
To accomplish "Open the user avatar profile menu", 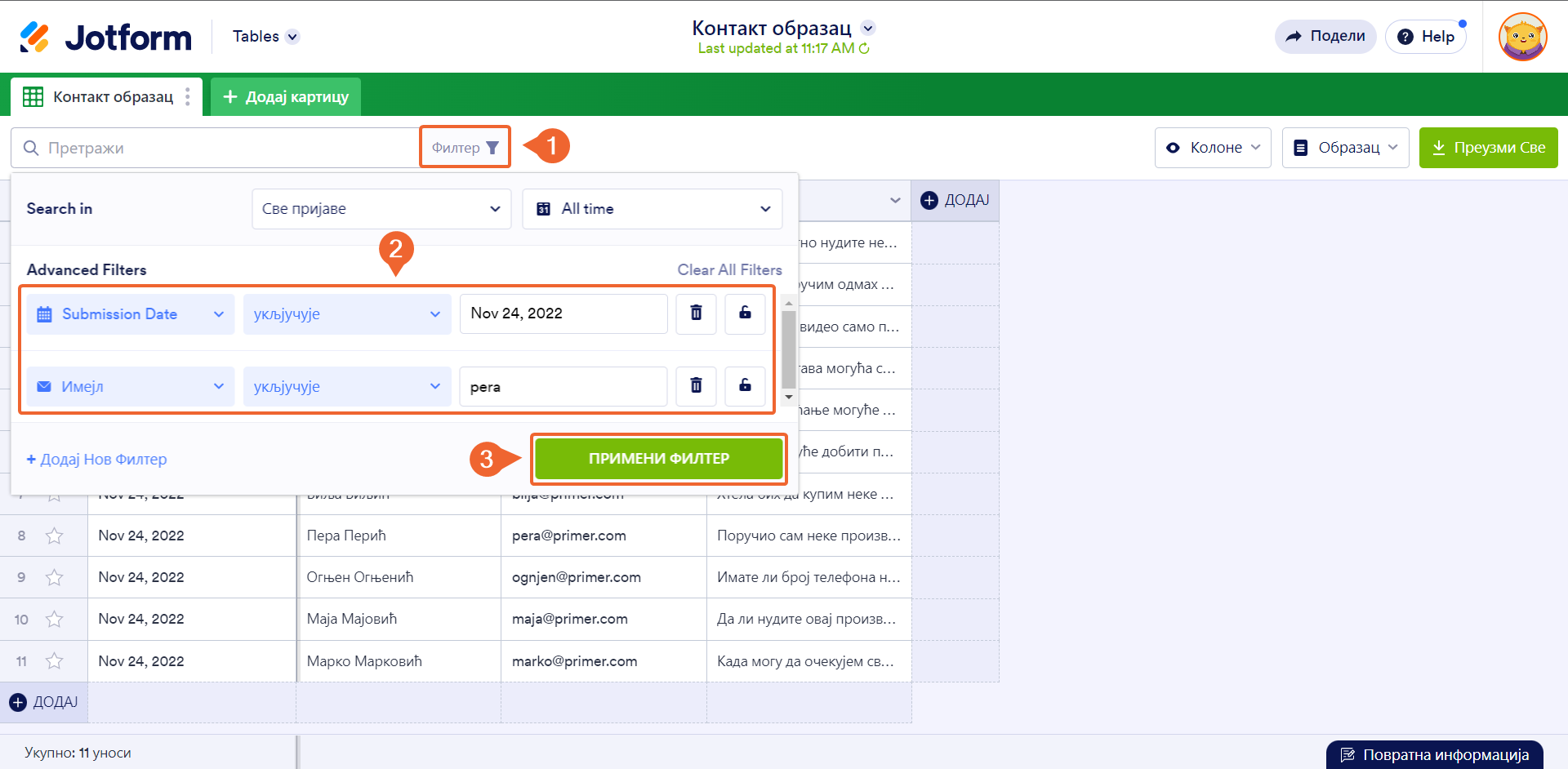I will tap(1522, 37).
